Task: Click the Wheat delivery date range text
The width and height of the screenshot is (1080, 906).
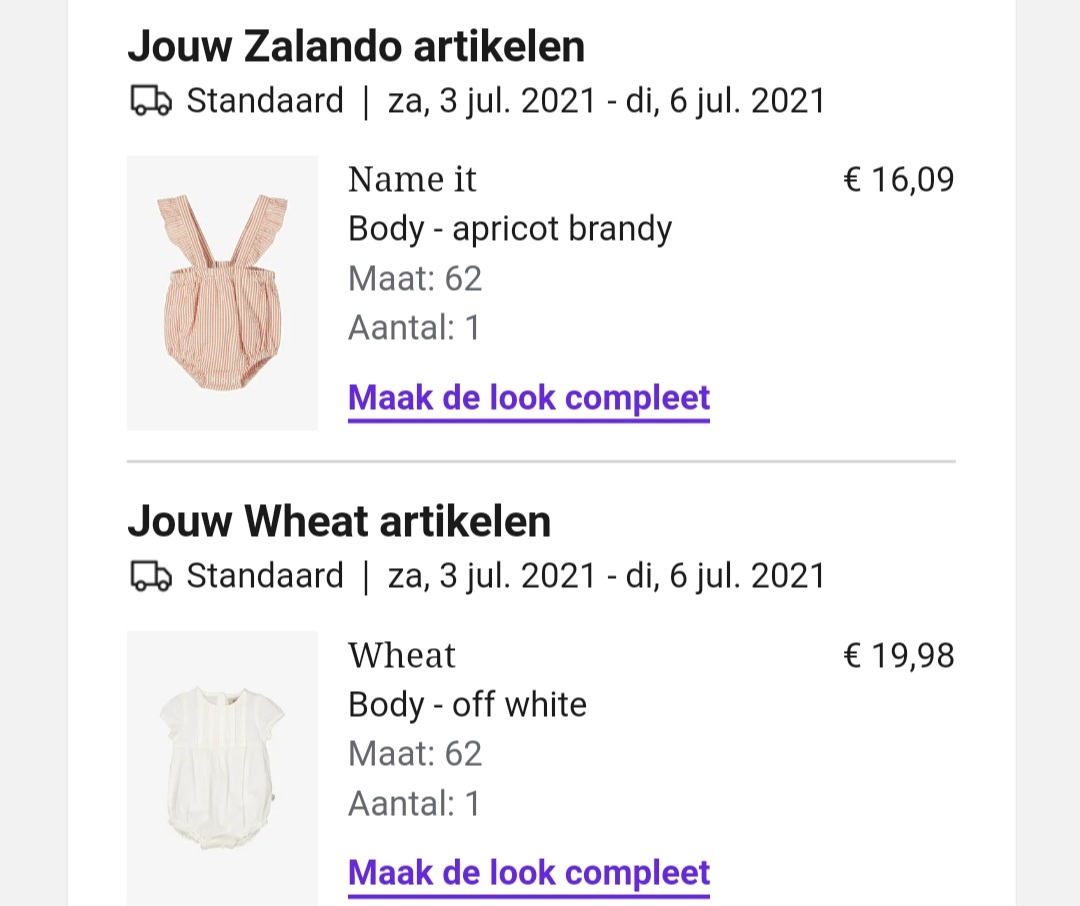Action: 607,577
